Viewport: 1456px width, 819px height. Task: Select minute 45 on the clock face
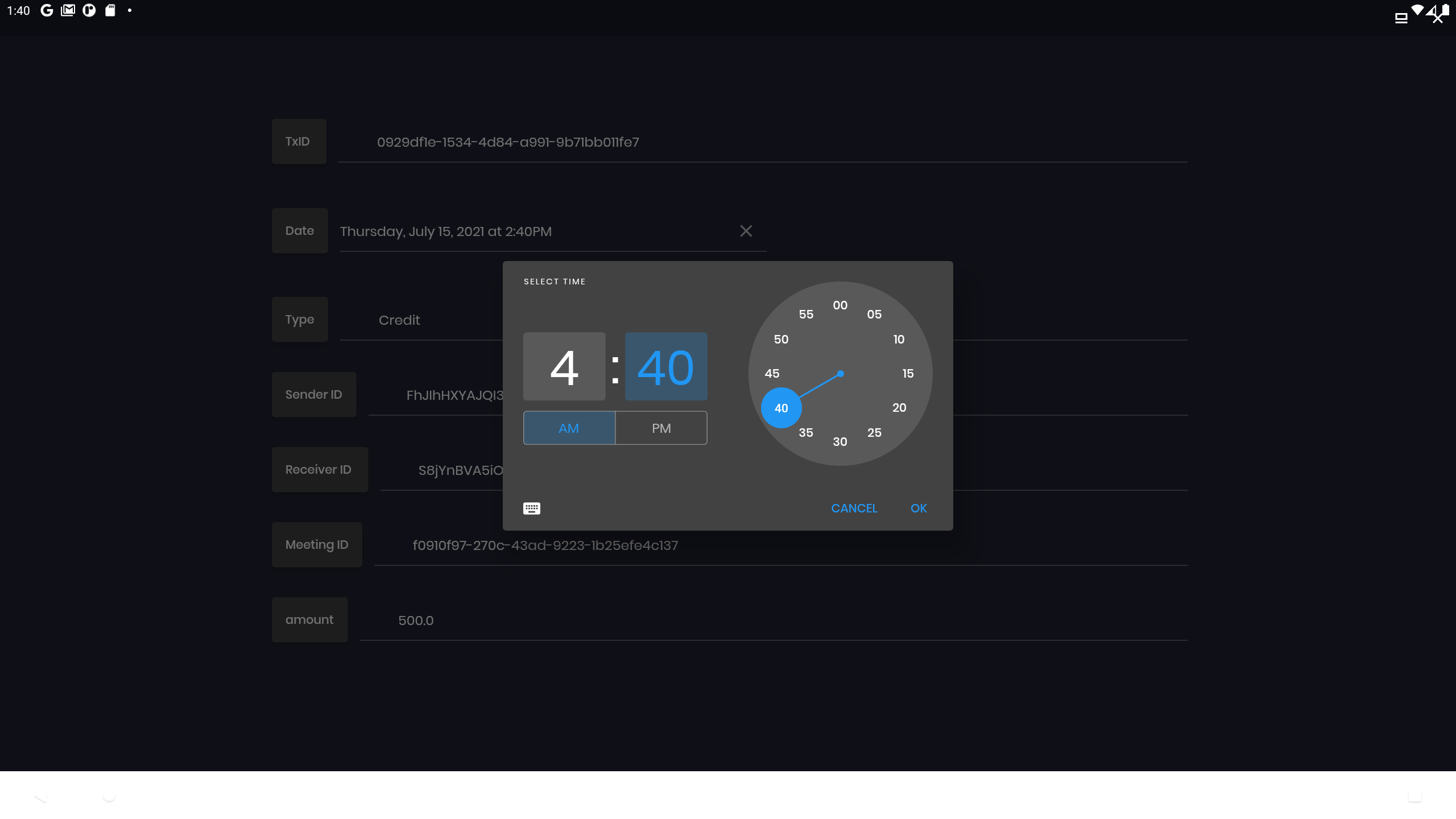(771, 373)
